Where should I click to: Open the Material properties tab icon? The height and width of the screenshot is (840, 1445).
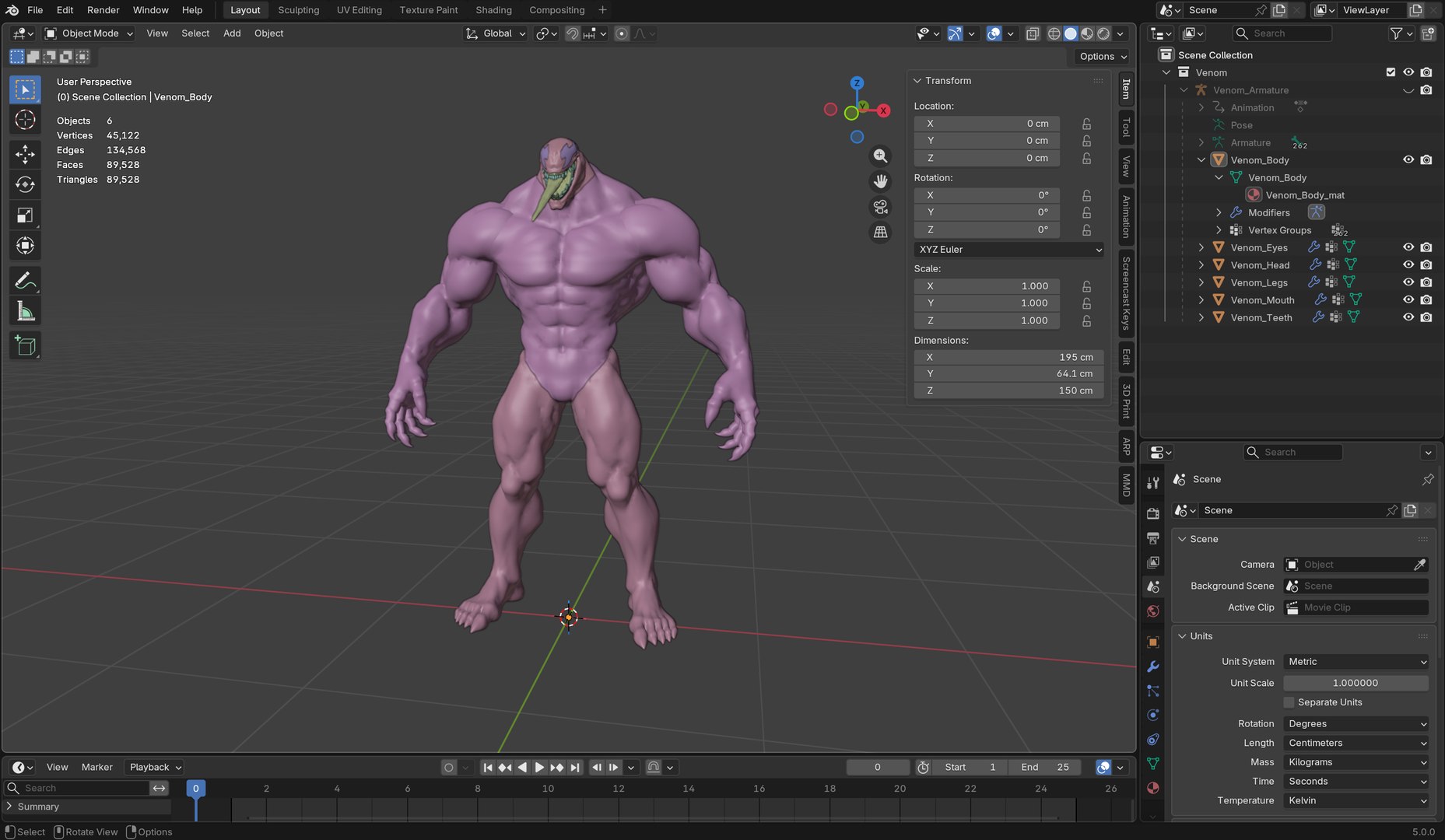[x=1153, y=788]
